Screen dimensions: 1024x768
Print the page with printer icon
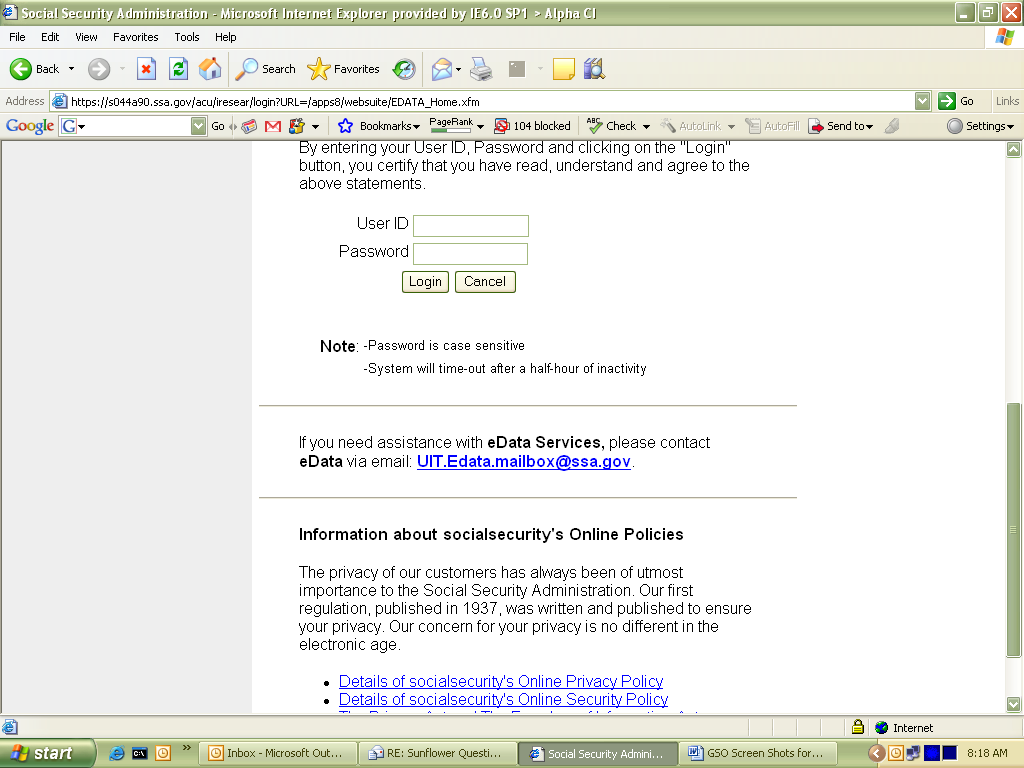[481, 69]
